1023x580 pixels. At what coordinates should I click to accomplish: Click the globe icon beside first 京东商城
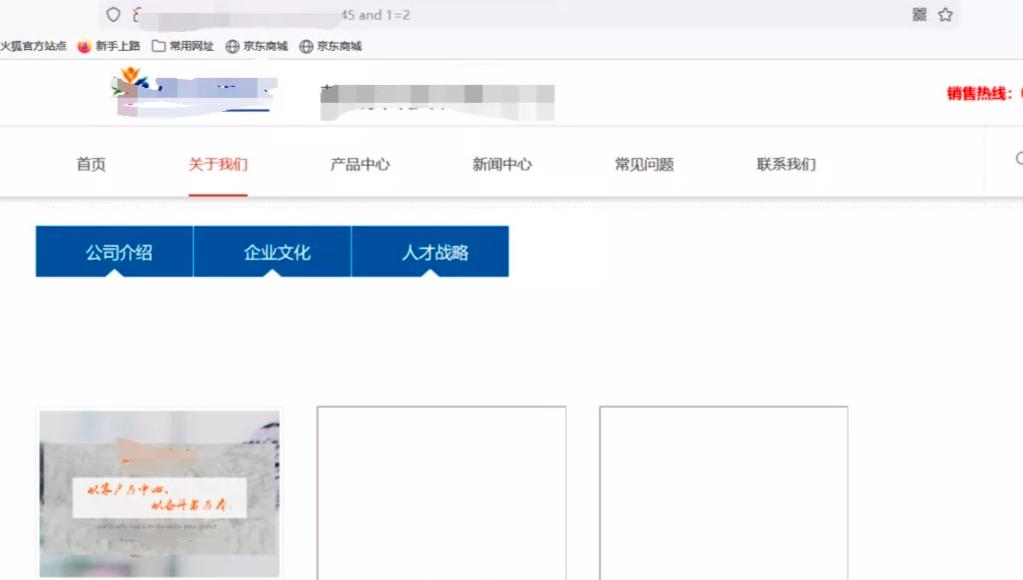(x=230, y=46)
